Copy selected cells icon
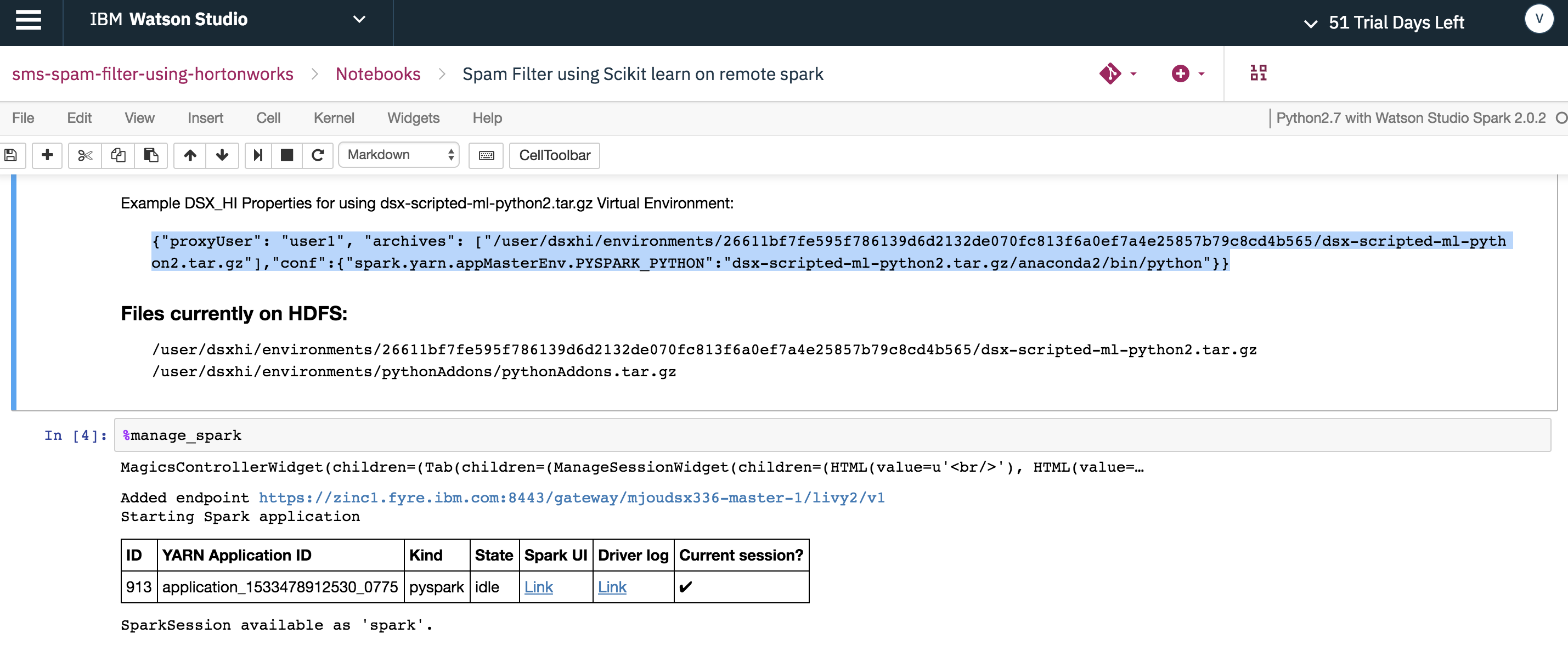Viewport: 1568px width, 656px height. click(x=118, y=155)
